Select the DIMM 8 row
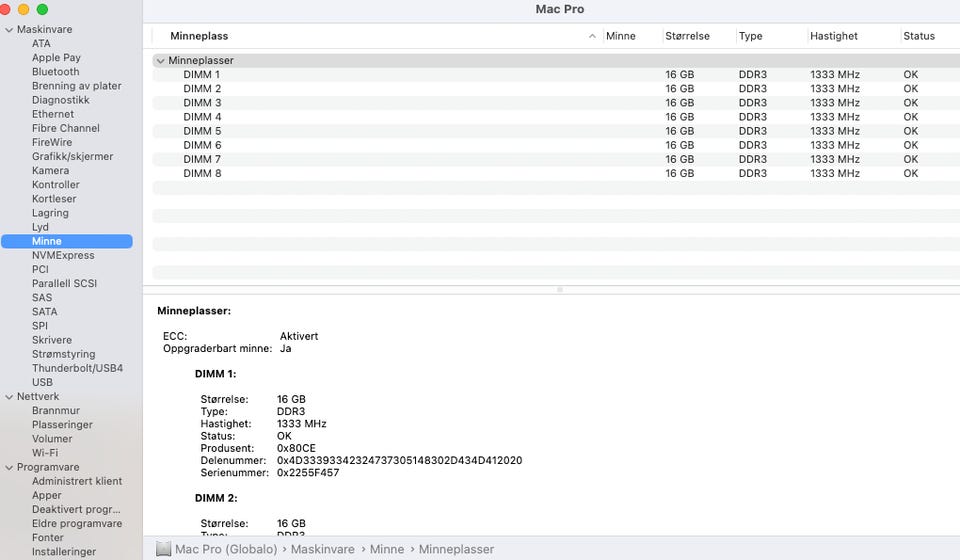 coord(556,173)
